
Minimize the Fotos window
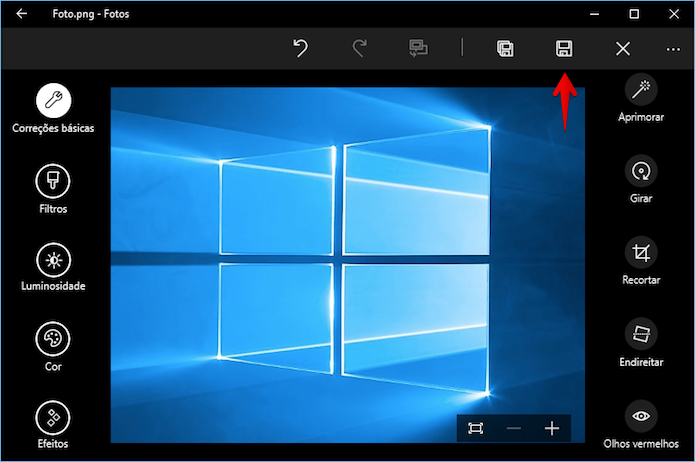pyautogui.click(x=594, y=14)
